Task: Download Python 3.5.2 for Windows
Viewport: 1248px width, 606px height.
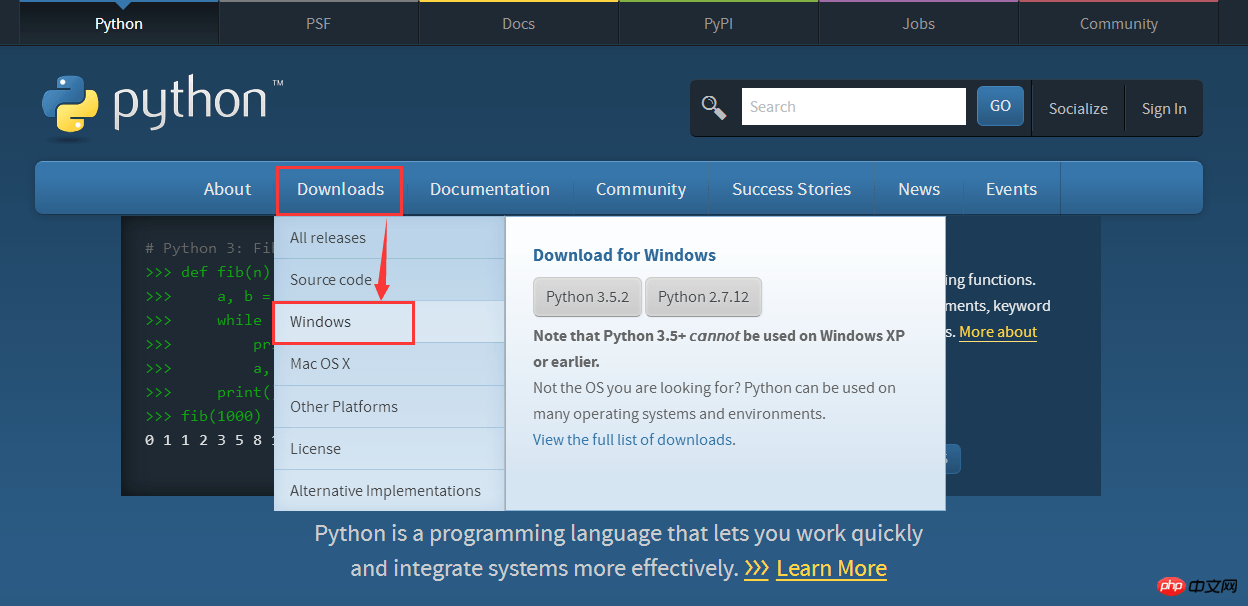Action: point(587,297)
